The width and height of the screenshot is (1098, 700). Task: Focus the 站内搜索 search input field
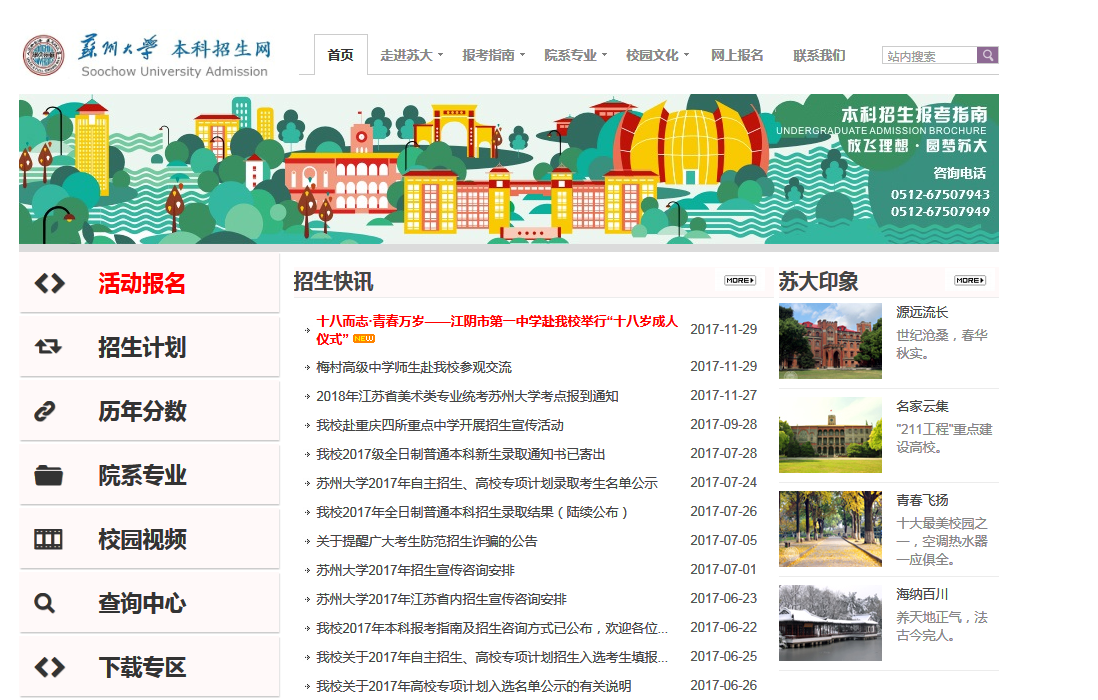pyautogui.click(x=929, y=56)
